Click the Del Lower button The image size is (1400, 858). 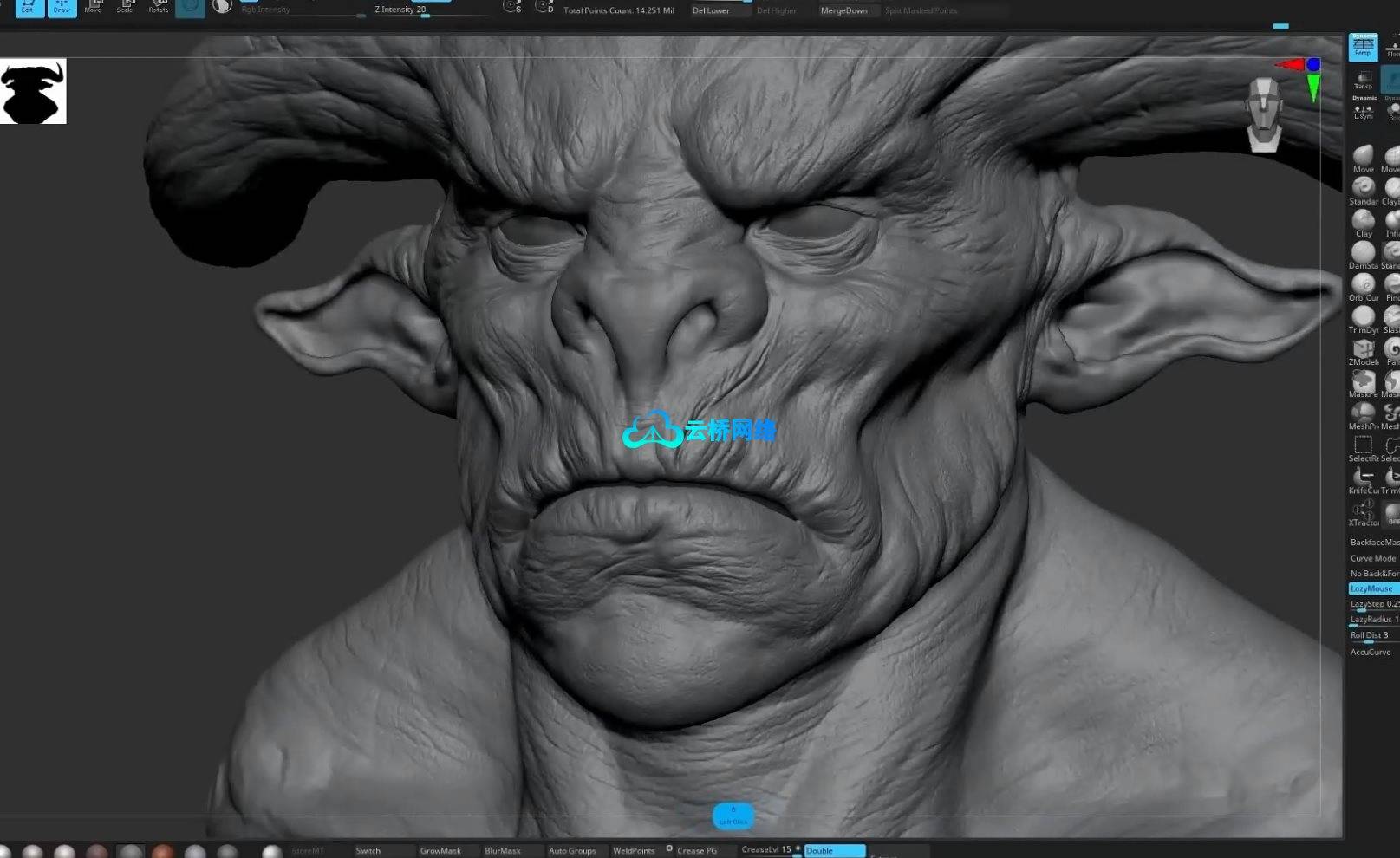(718, 10)
